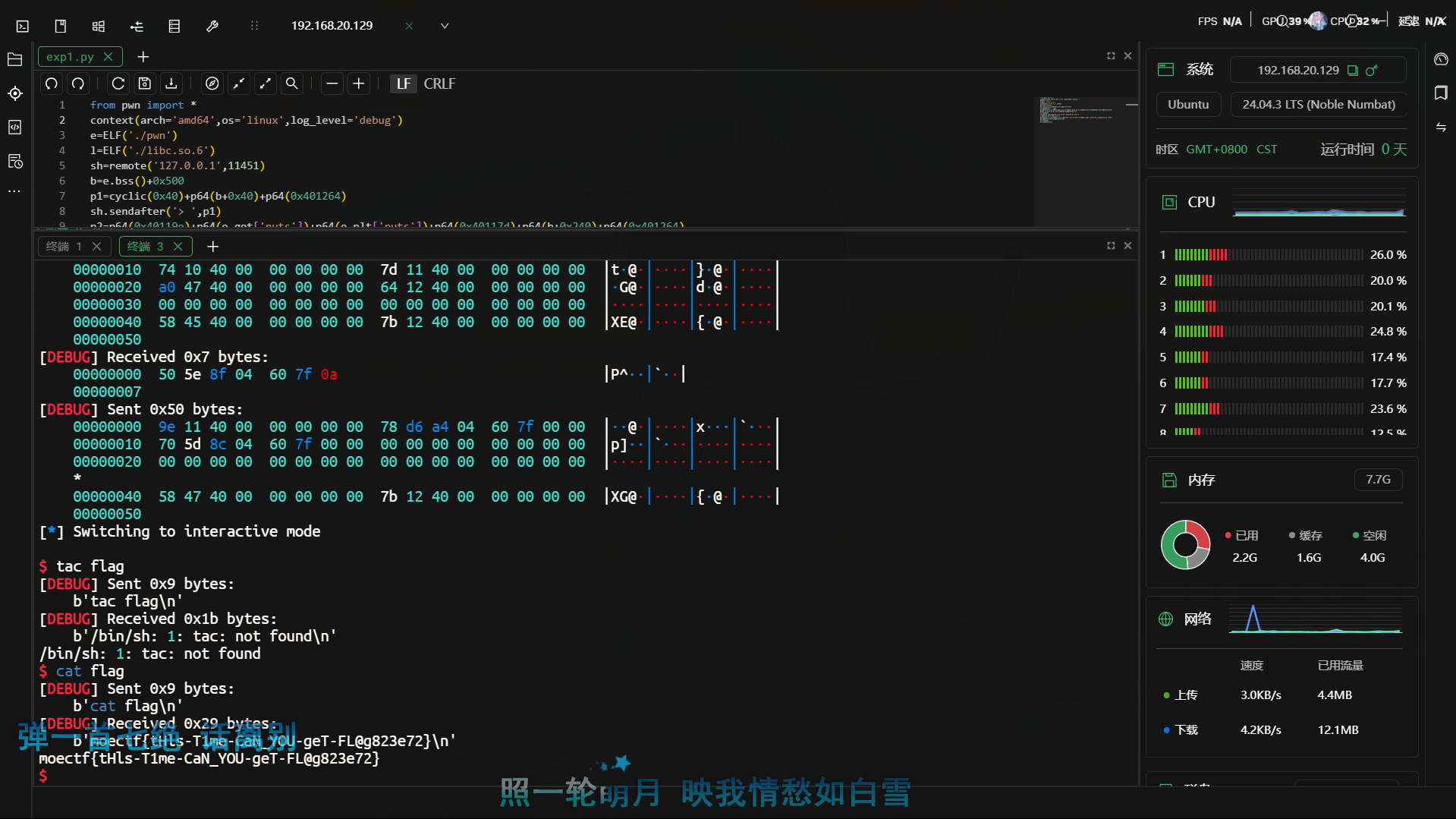The width and height of the screenshot is (1456, 819).
Task: Switch to the 终端 1 tab
Action: [68, 246]
